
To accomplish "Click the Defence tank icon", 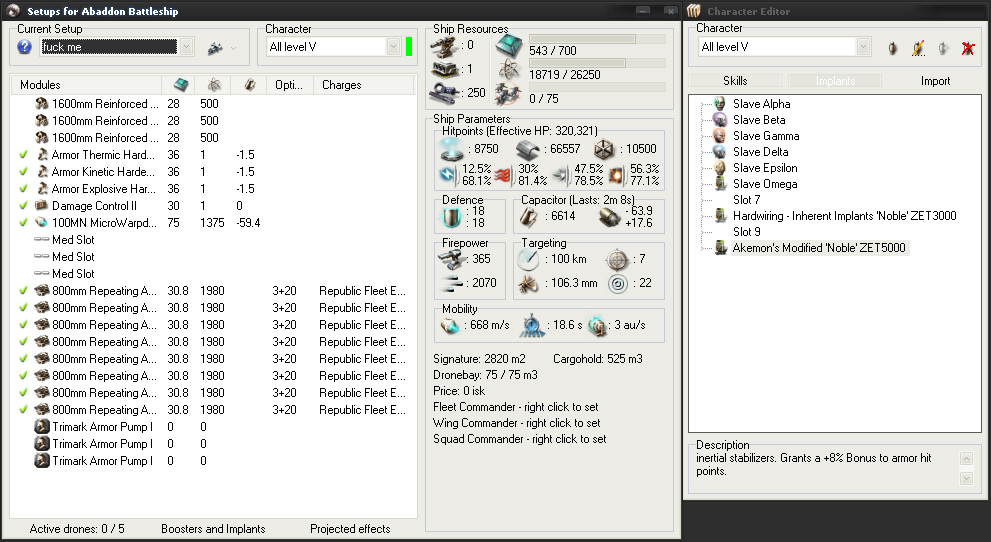I will [x=452, y=217].
